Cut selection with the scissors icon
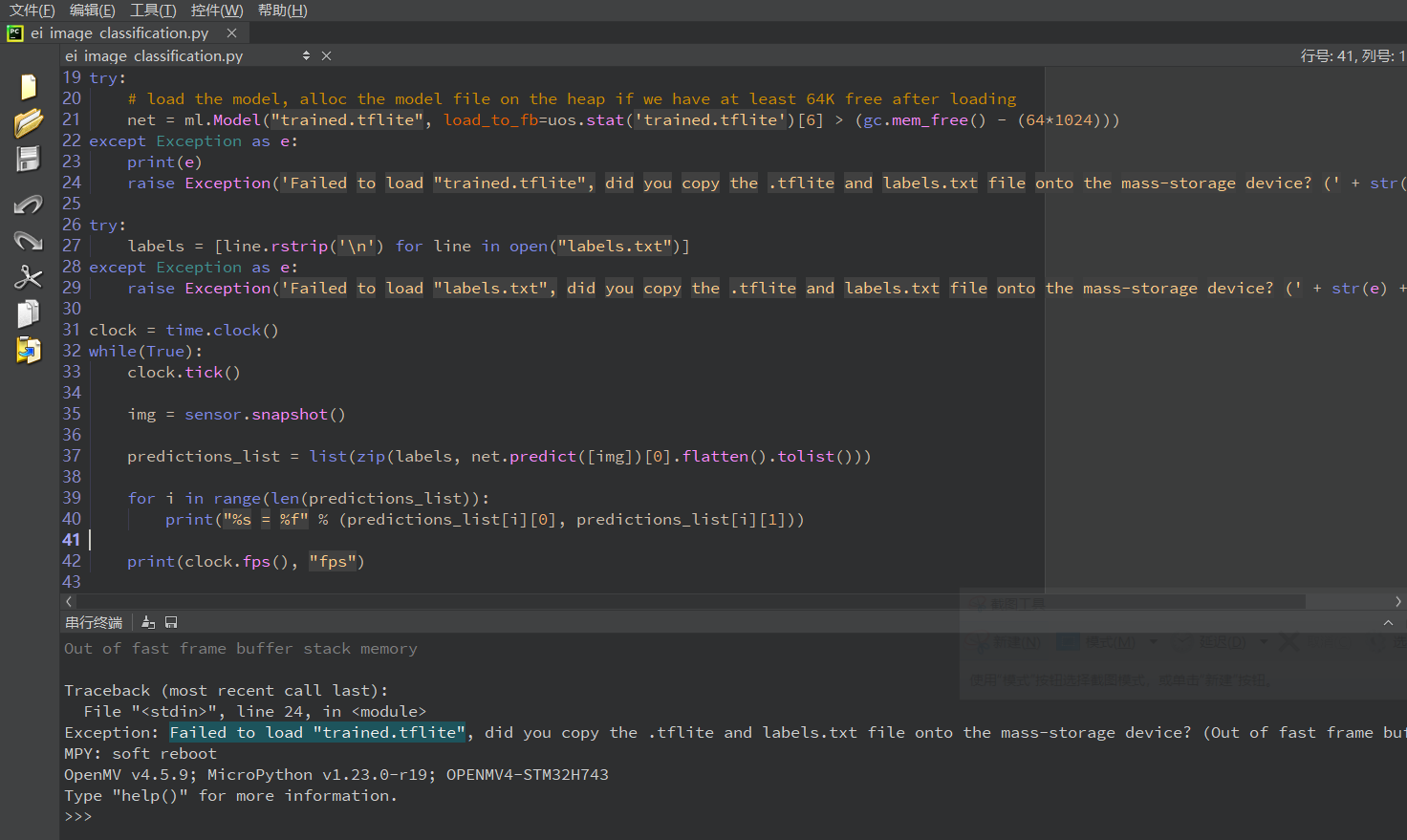The height and width of the screenshot is (840, 1407). pyautogui.click(x=29, y=277)
